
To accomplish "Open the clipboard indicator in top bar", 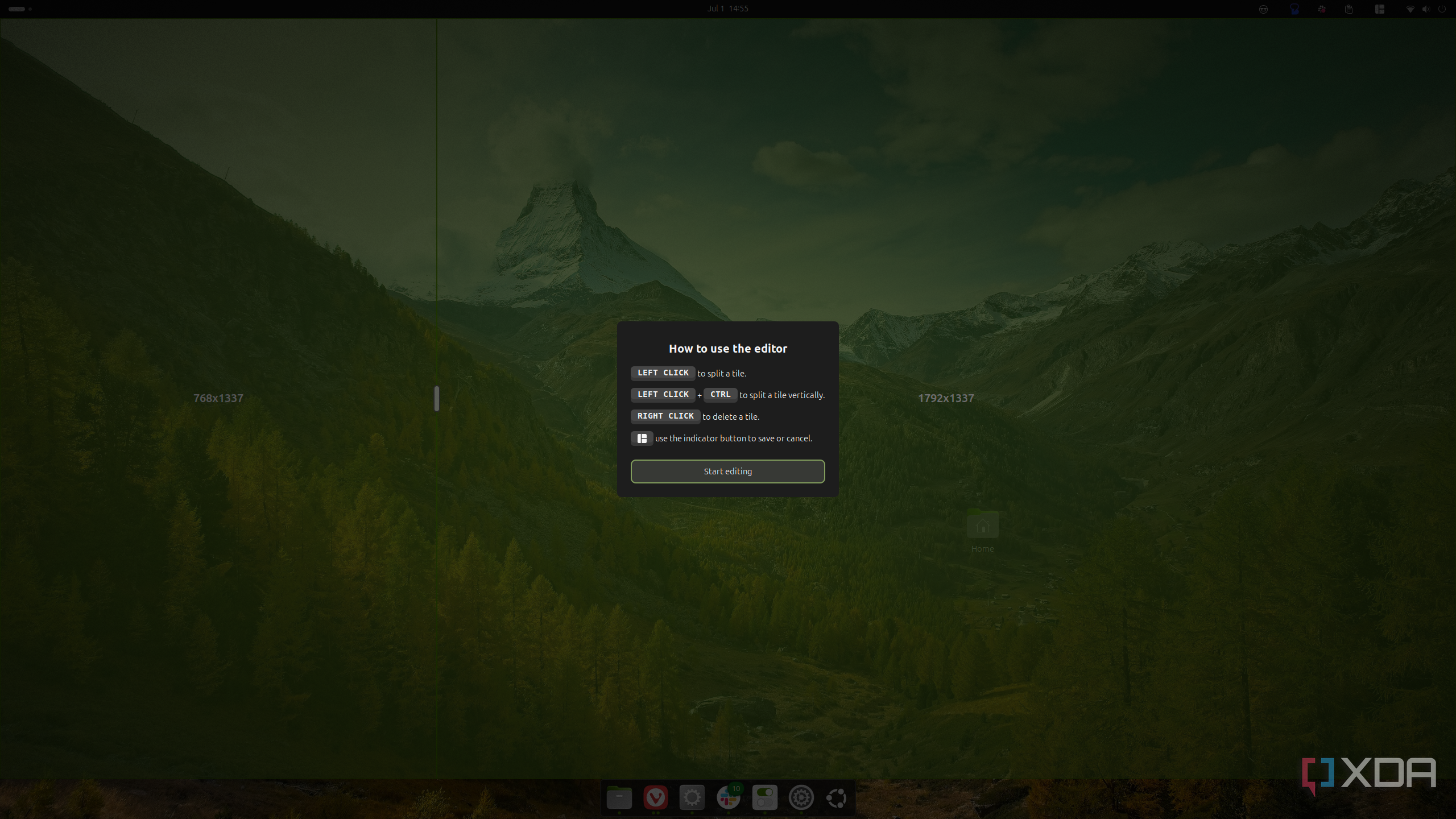I will [1349, 9].
